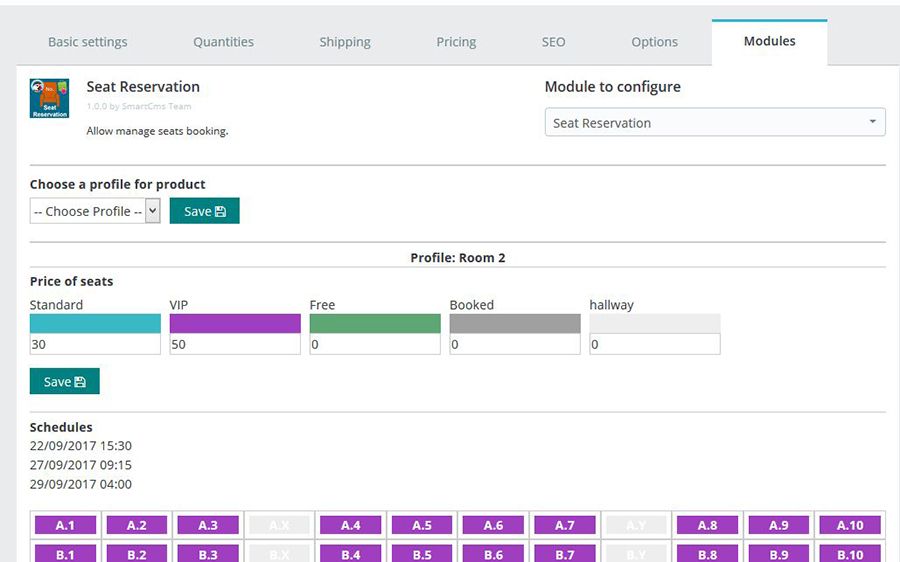This screenshot has width=900, height=562.
Task: Click Save button next to profile selector
Action: tap(204, 211)
